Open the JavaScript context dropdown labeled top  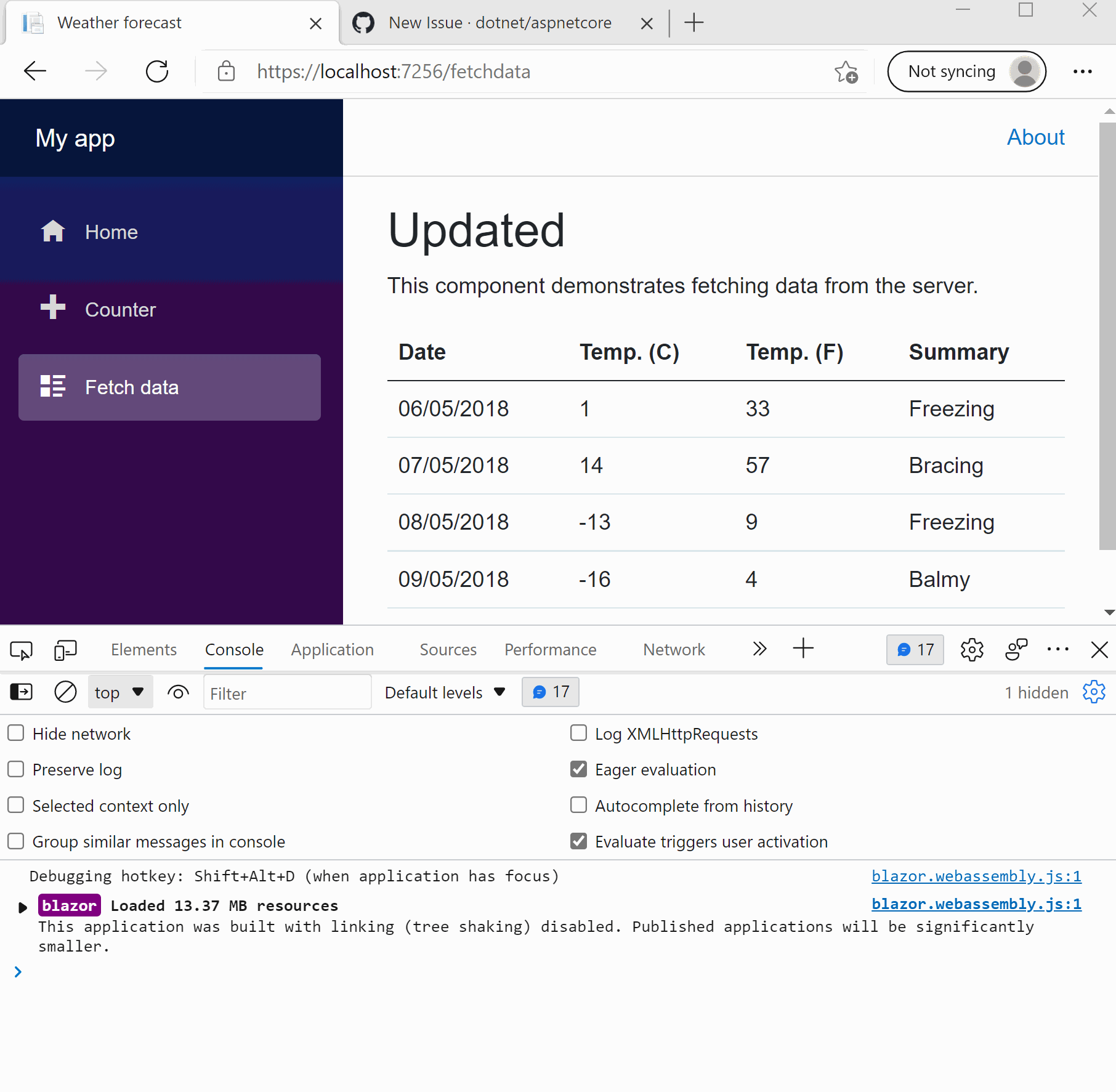pyautogui.click(x=120, y=692)
